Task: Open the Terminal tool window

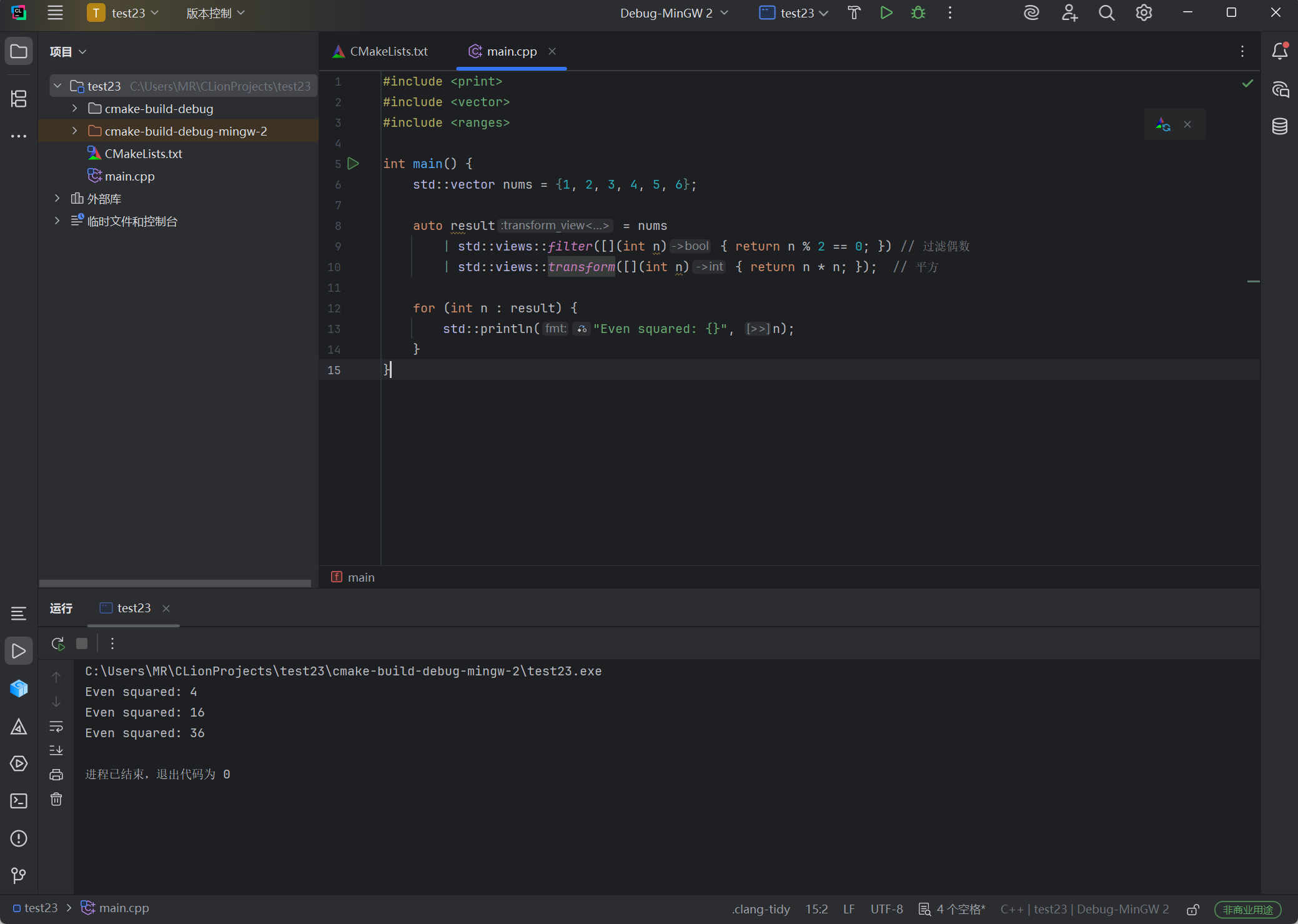Action: [x=19, y=801]
